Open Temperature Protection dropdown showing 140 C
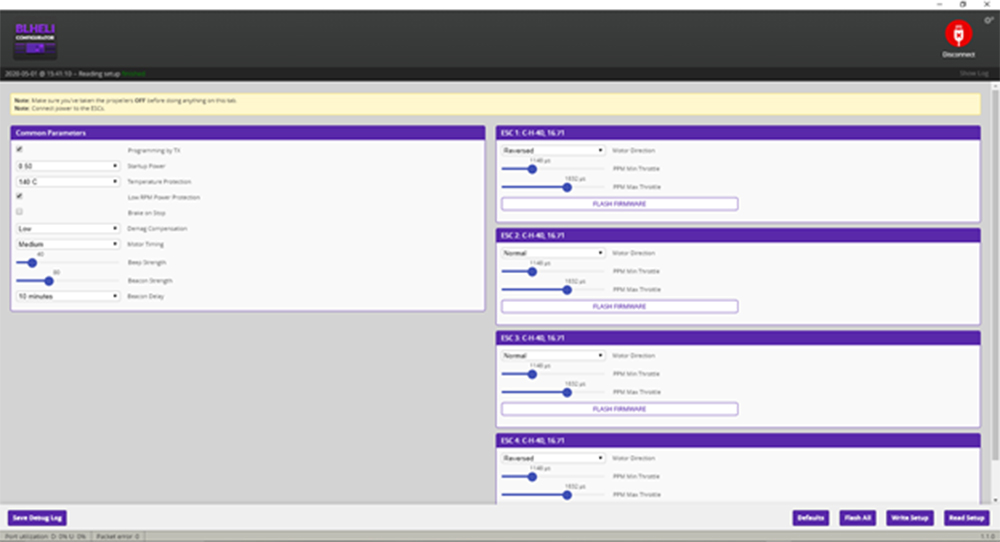The width and height of the screenshot is (1000, 542). (68, 182)
